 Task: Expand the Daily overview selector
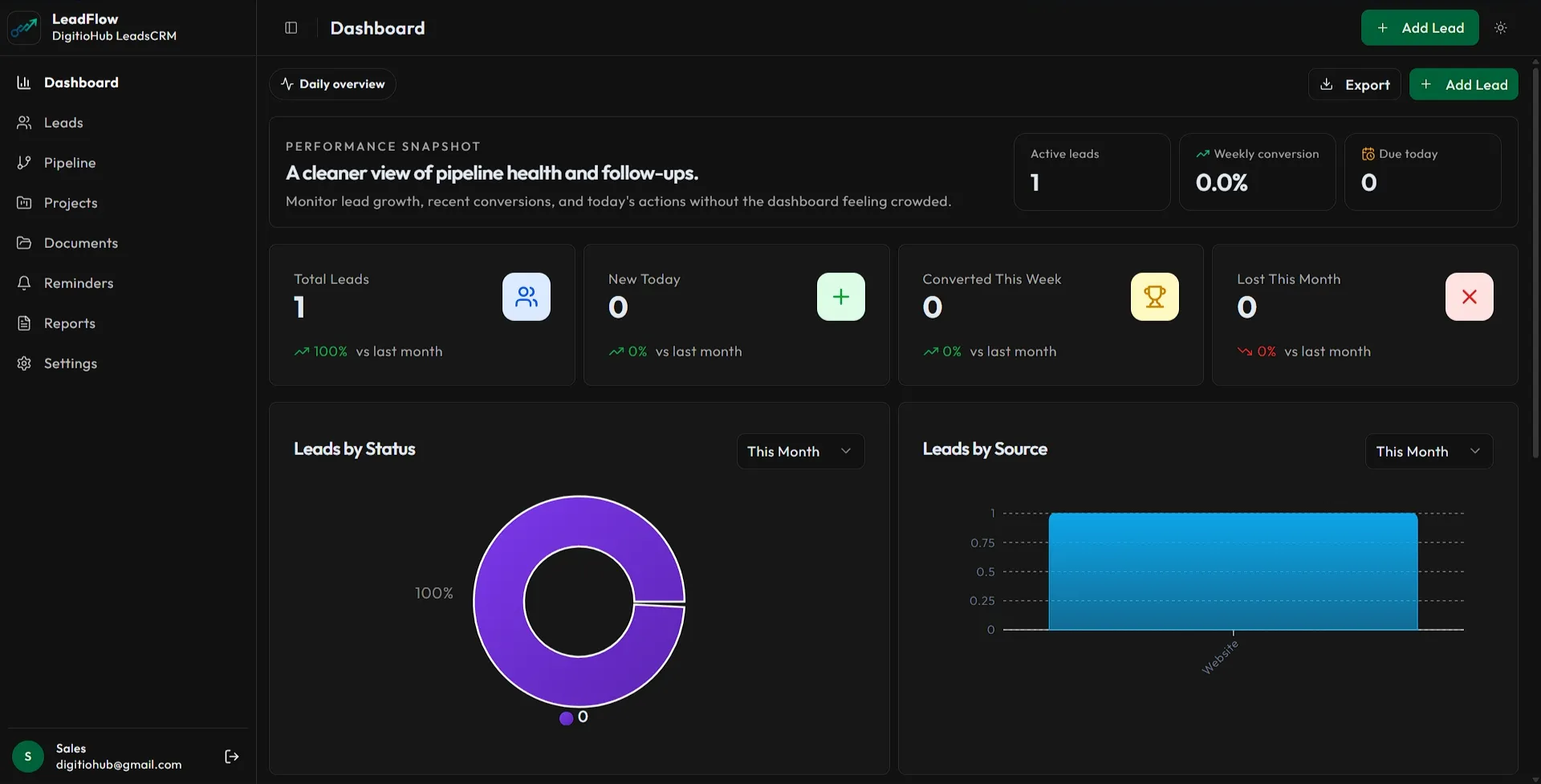pos(332,83)
